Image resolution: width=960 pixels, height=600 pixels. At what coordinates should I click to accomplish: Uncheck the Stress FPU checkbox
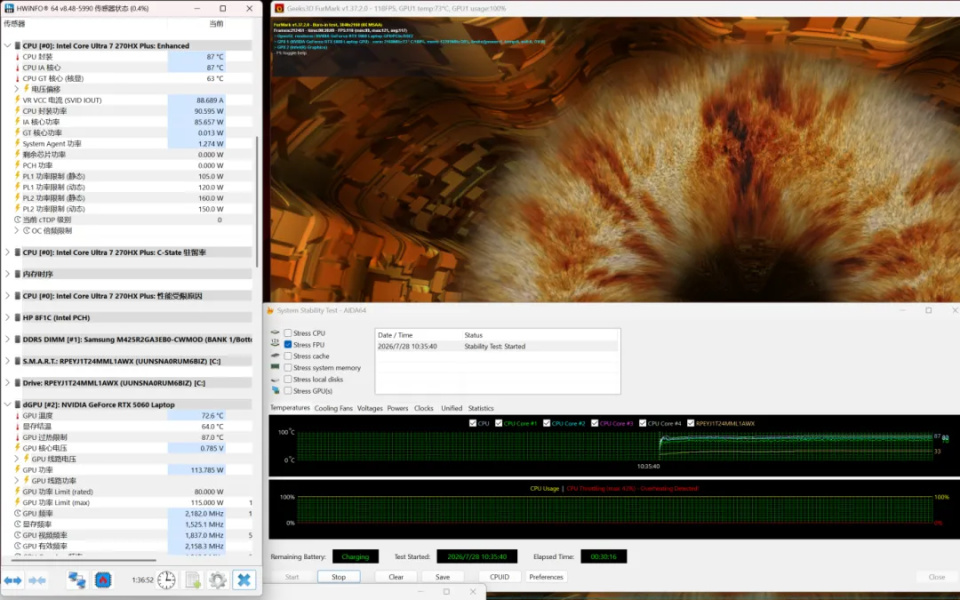click(x=287, y=345)
